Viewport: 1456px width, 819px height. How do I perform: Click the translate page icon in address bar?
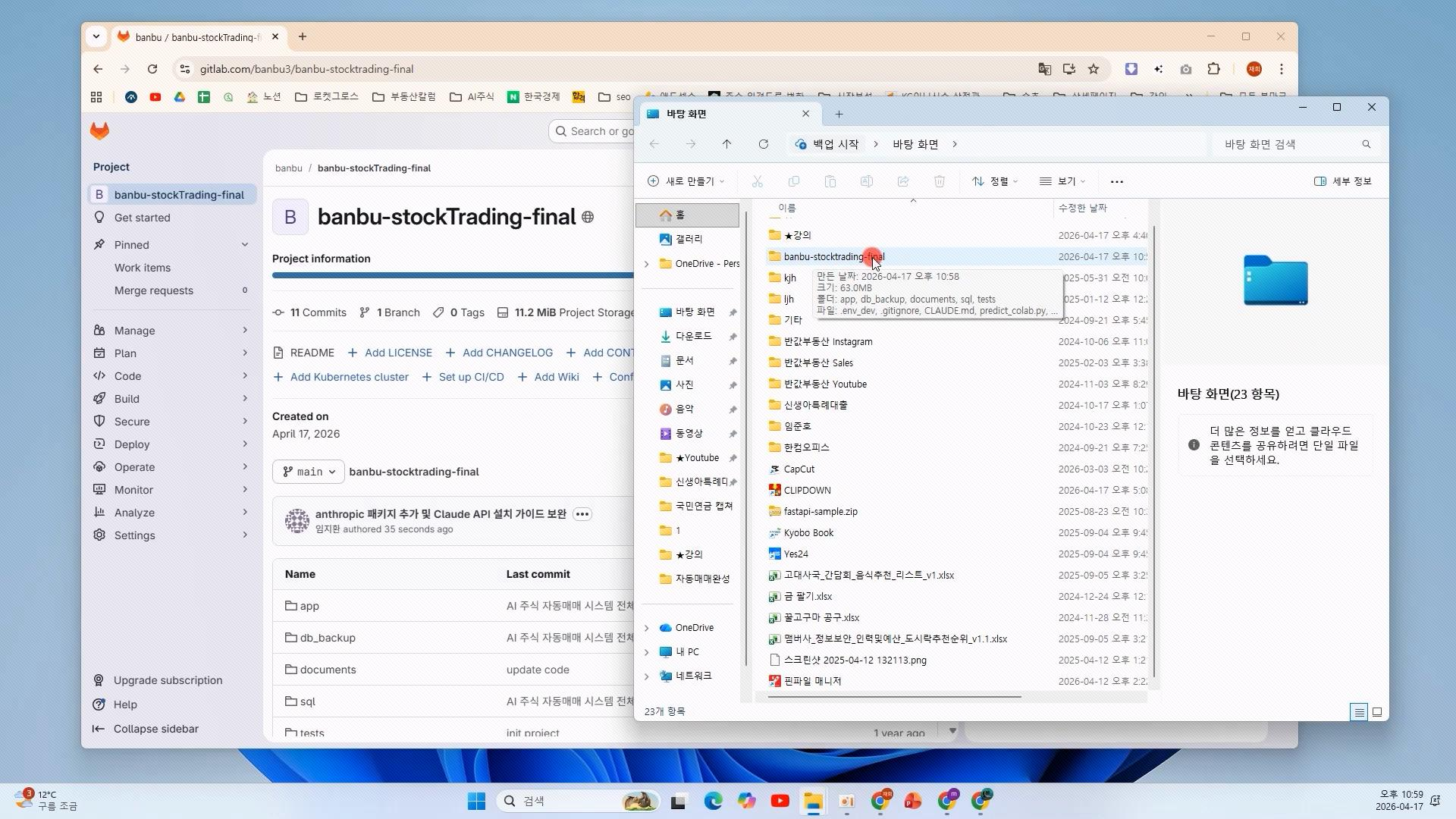[x=1045, y=69]
